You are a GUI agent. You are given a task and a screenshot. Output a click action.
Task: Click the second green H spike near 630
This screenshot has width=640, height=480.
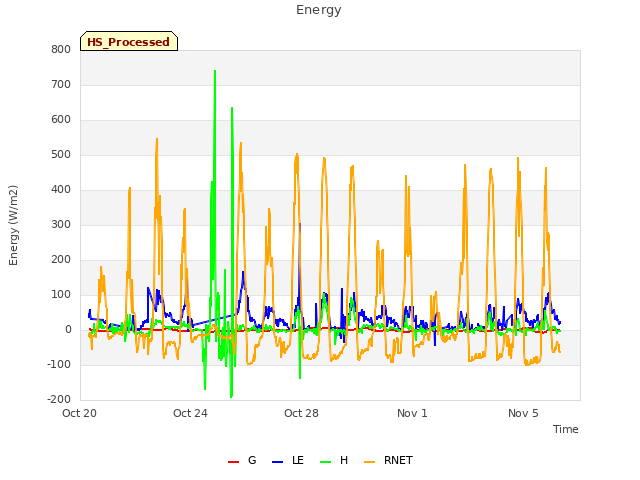click(232, 109)
